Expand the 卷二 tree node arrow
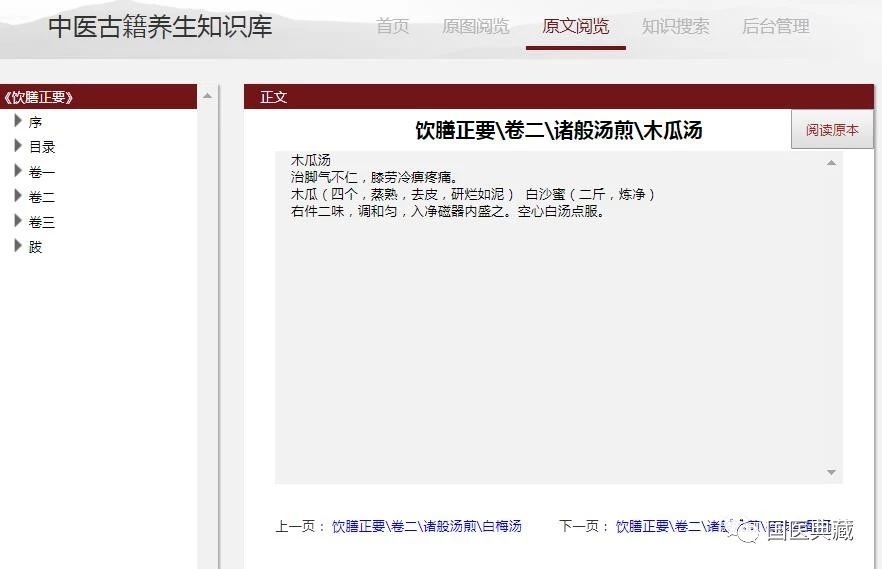The width and height of the screenshot is (882, 569). click(18, 196)
